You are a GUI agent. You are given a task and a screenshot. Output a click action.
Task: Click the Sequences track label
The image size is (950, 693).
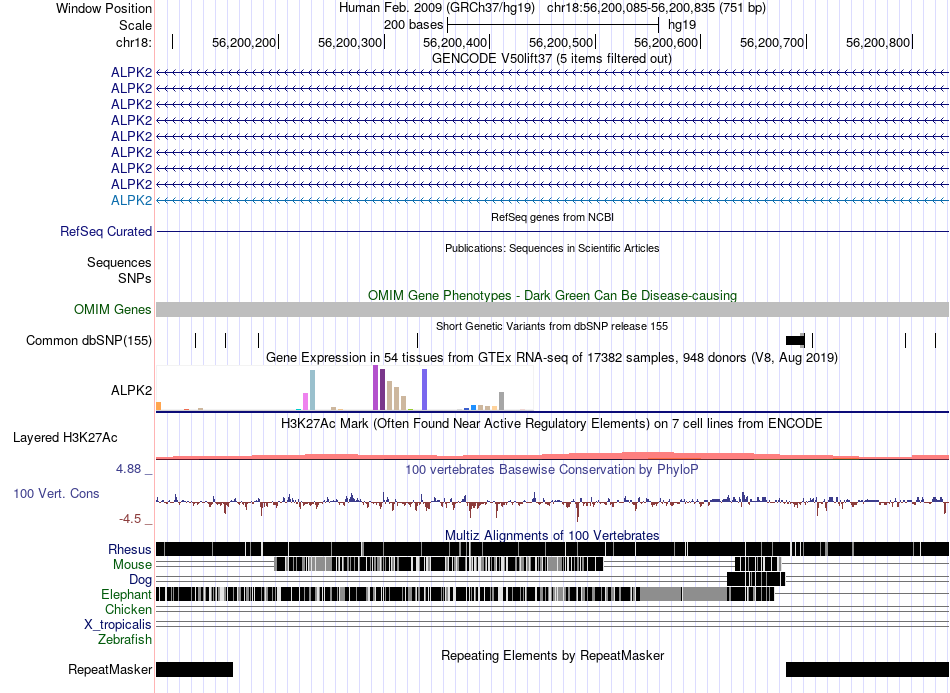pos(119,262)
